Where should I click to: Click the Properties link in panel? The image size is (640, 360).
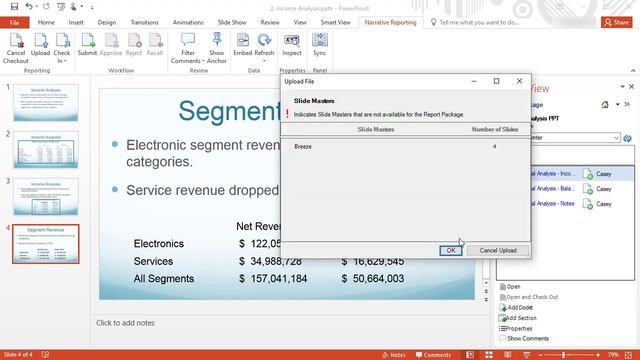pos(515,329)
